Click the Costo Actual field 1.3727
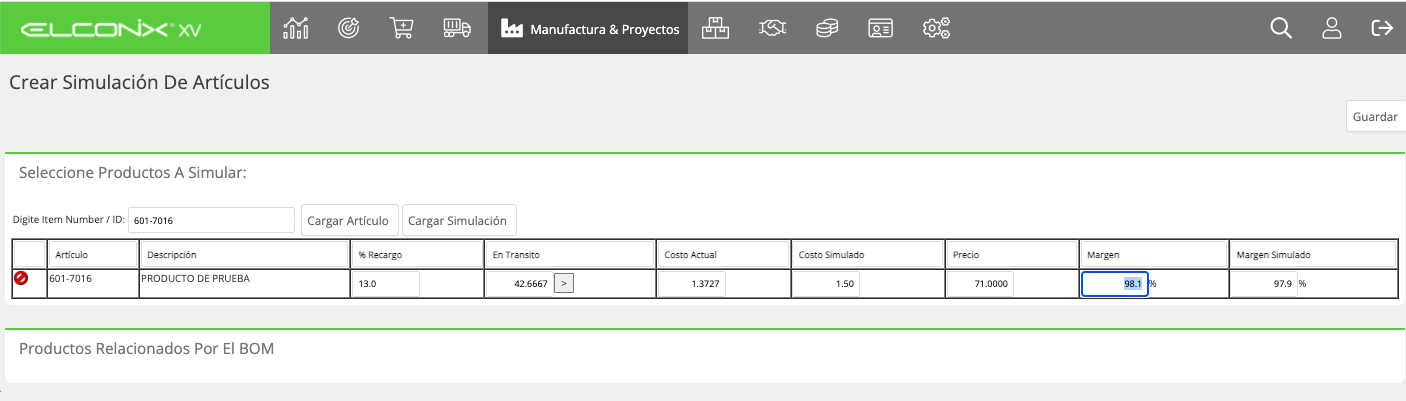The image size is (1406, 401). [x=692, y=284]
